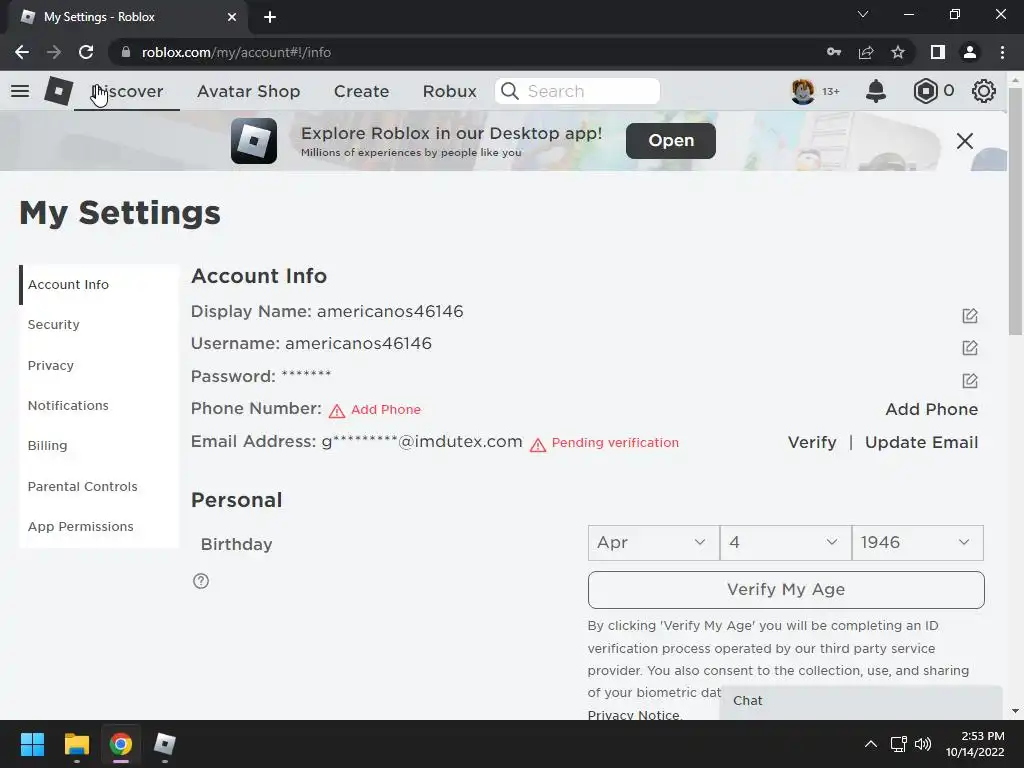The height and width of the screenshot is (768, 1024).
Task: Open the tab search chevron
Action: (x=863, y=14)
